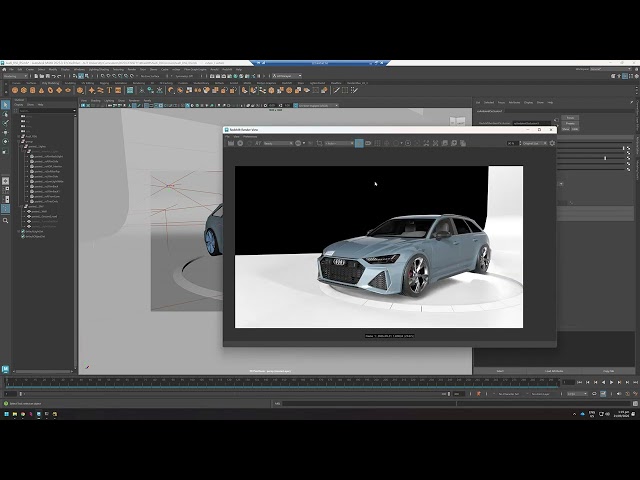
Task: Click the Outliner vertical scrollbar
Action: point(75,241)
